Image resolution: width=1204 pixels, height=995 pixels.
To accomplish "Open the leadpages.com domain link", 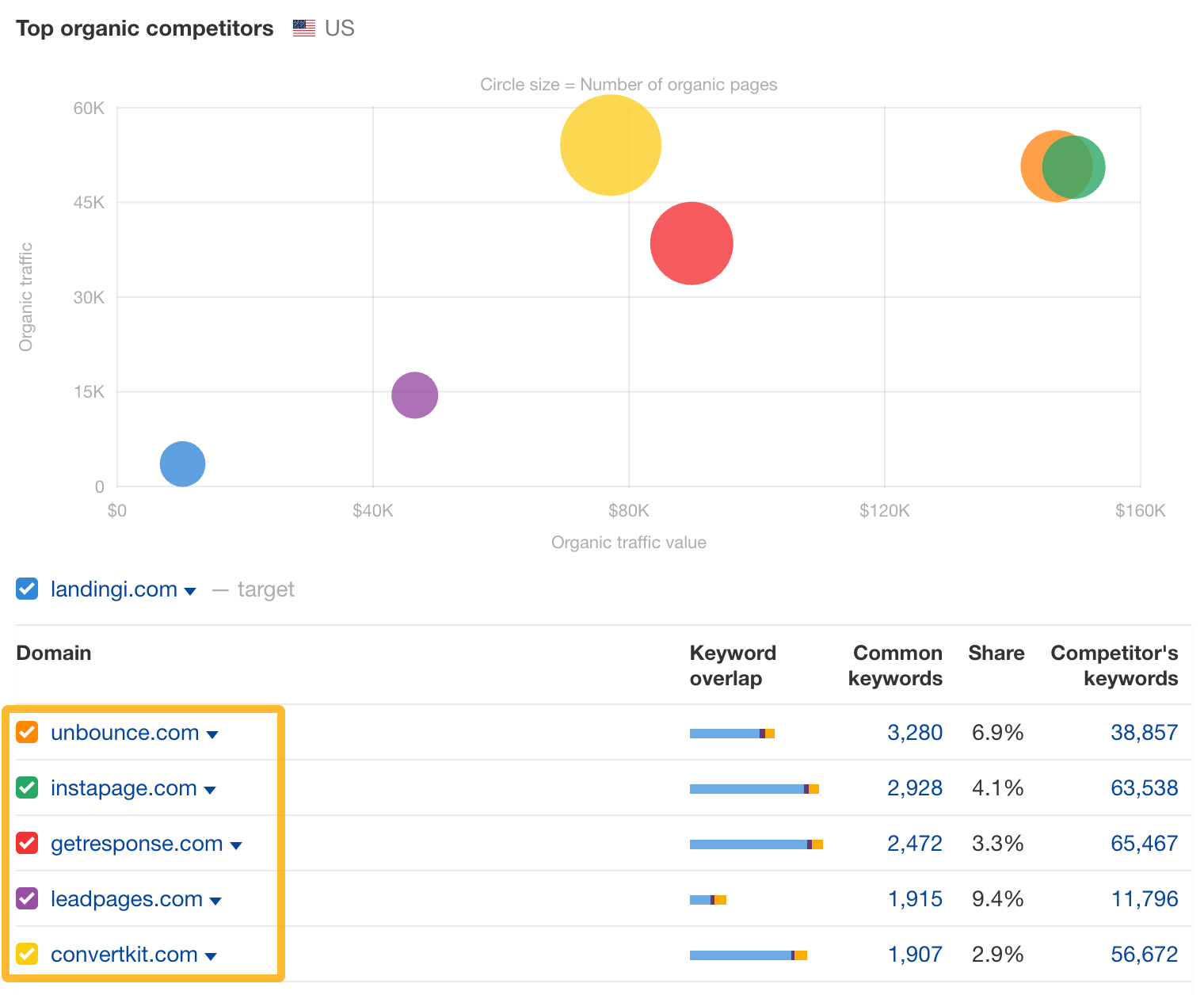I will point(126,899).
